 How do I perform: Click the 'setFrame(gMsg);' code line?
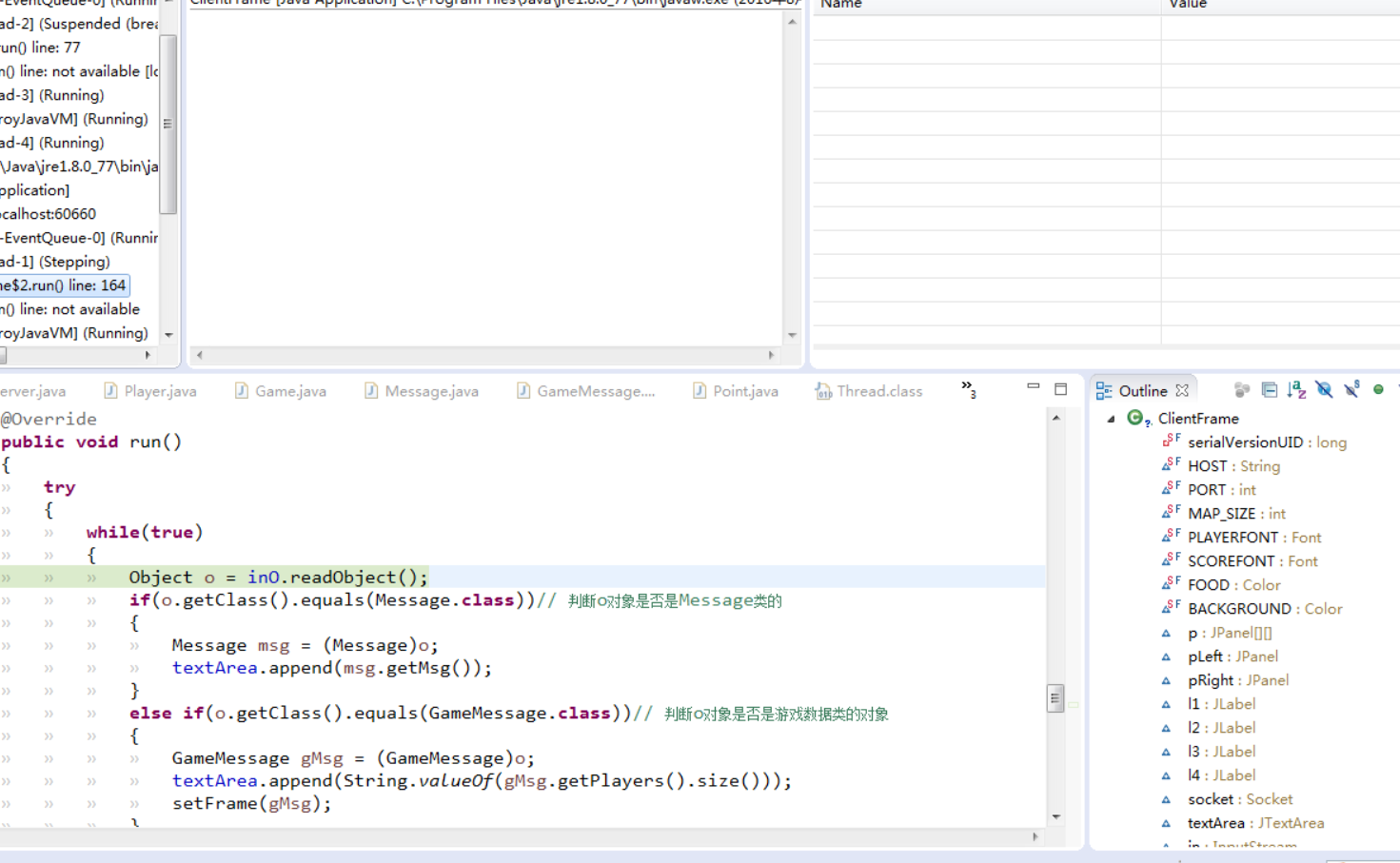[251, 803]
